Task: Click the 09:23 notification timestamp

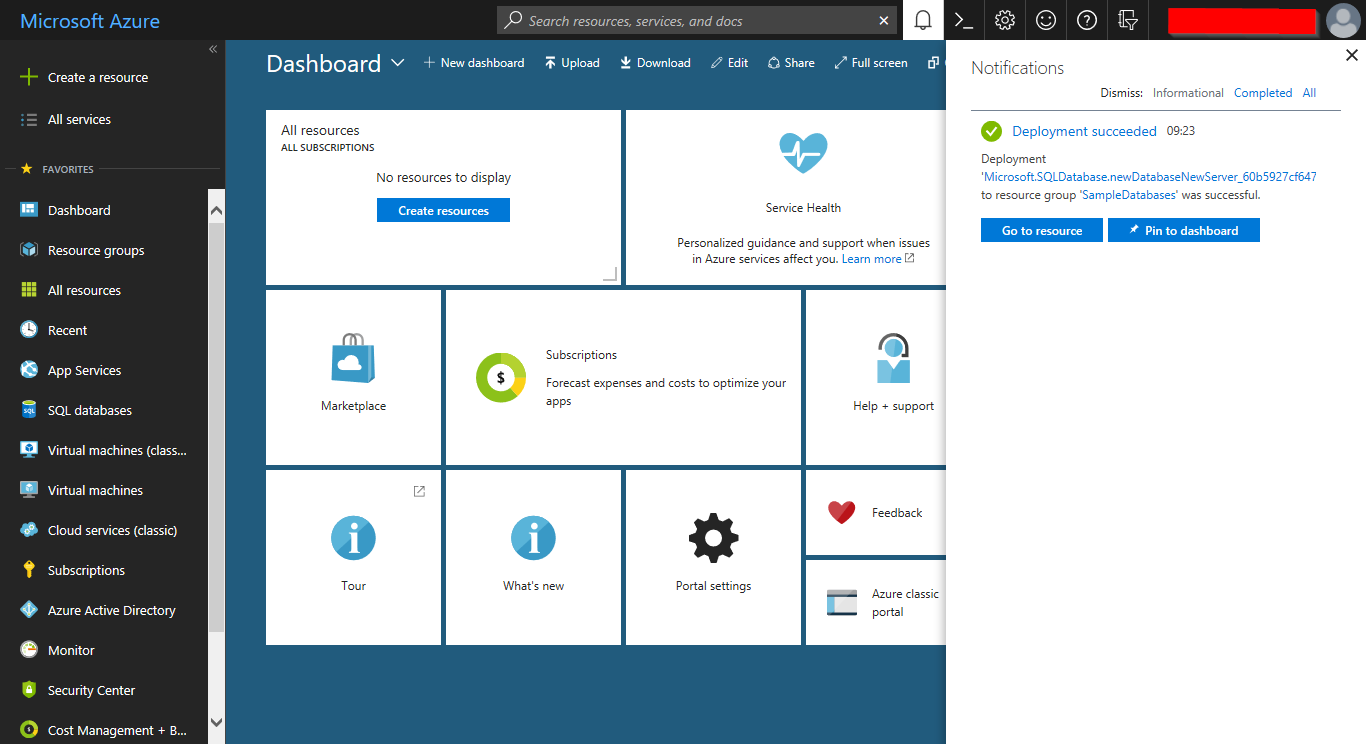Action: click(1181, 131)
